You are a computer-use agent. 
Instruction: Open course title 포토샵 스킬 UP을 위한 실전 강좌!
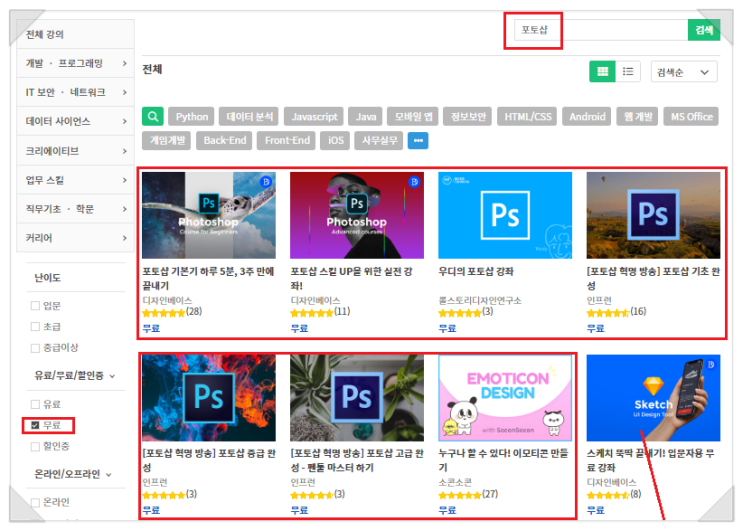click(351, 279)
